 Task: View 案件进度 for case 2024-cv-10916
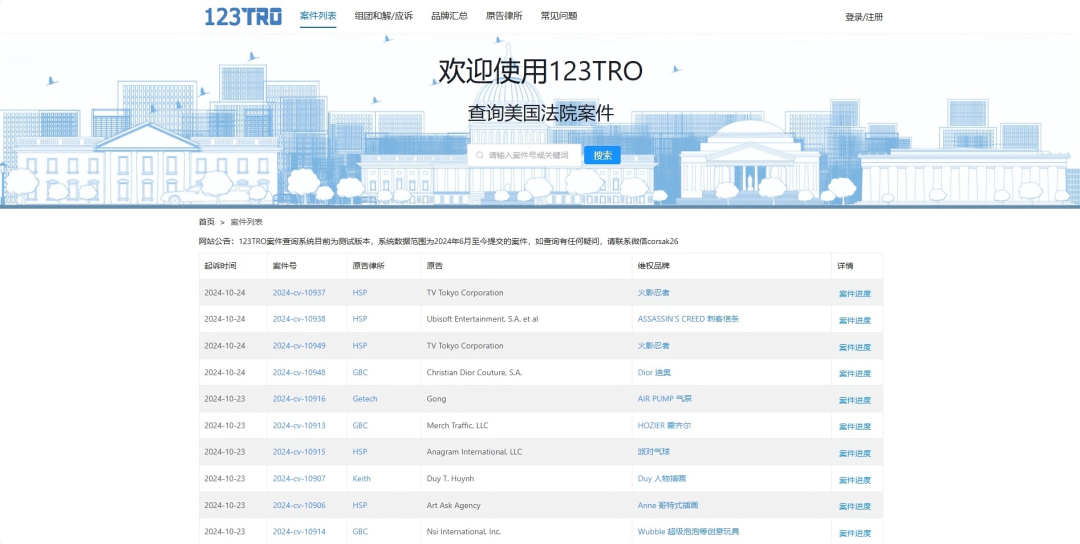point(854,400)
